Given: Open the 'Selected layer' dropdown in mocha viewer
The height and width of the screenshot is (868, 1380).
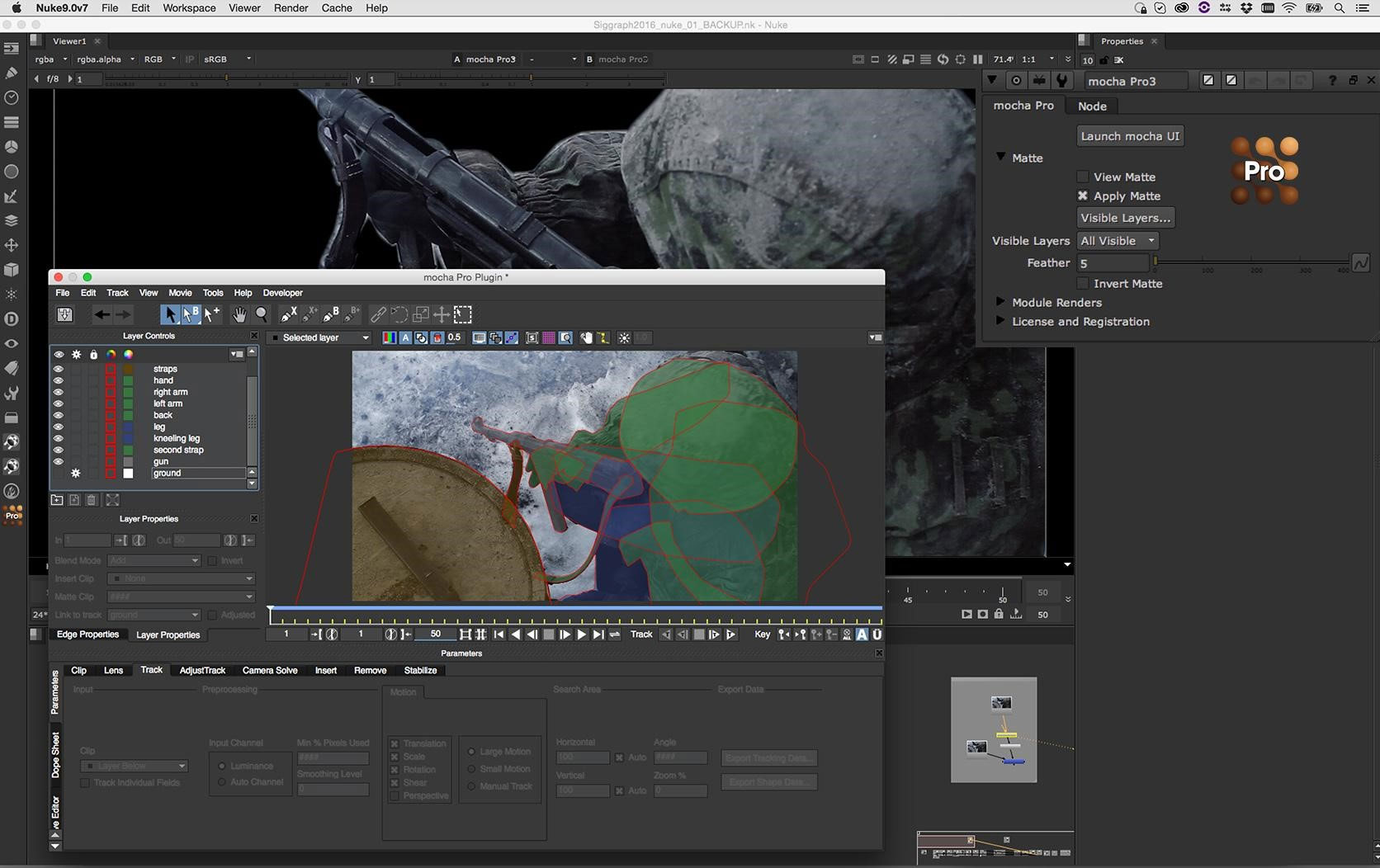Looking at the screenshot, I should pyautogui.click(x=320, y=337).
